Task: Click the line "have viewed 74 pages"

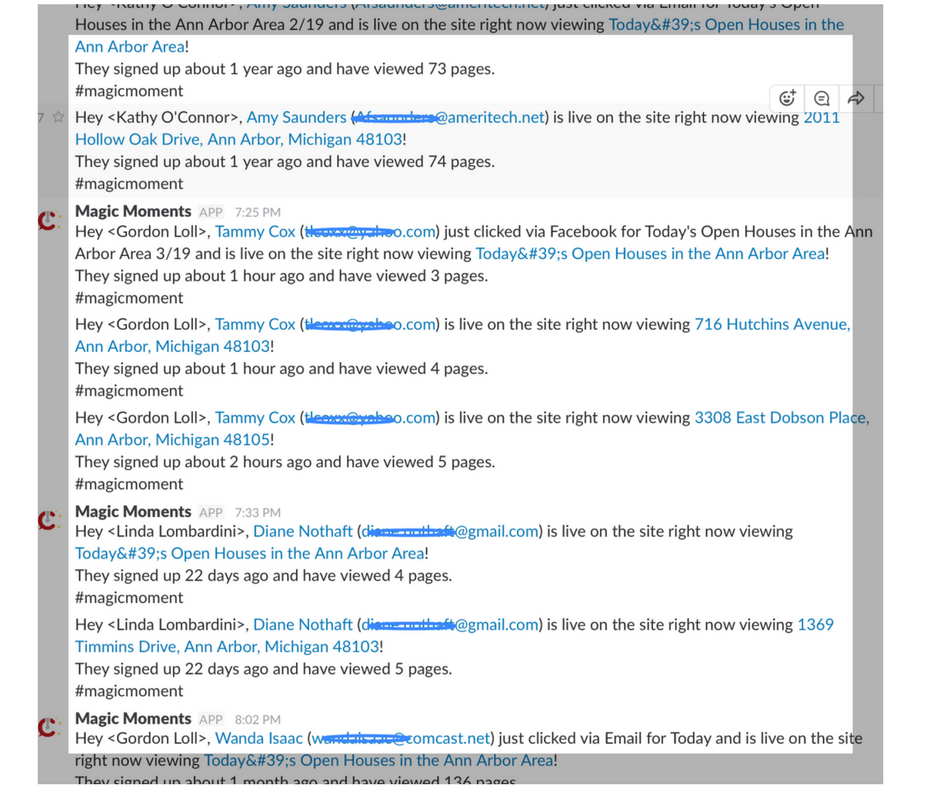Action: pyautogui.click(x=285, y=162)
